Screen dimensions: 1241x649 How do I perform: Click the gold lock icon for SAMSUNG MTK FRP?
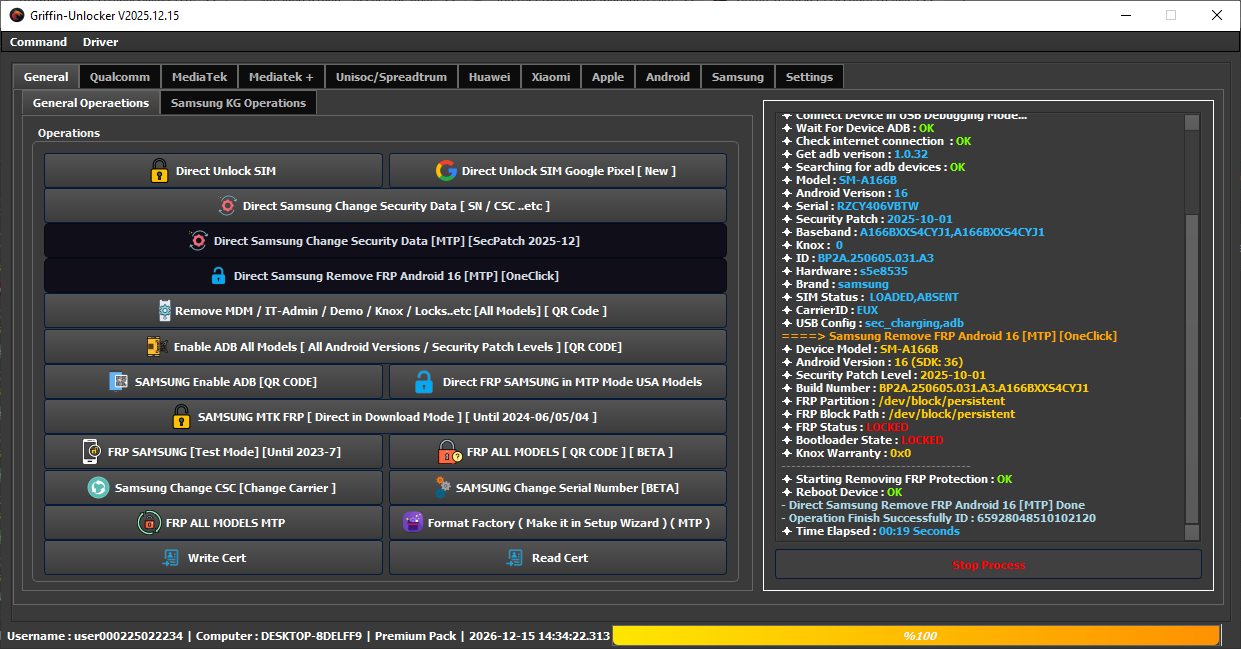[x=181, y=416]
